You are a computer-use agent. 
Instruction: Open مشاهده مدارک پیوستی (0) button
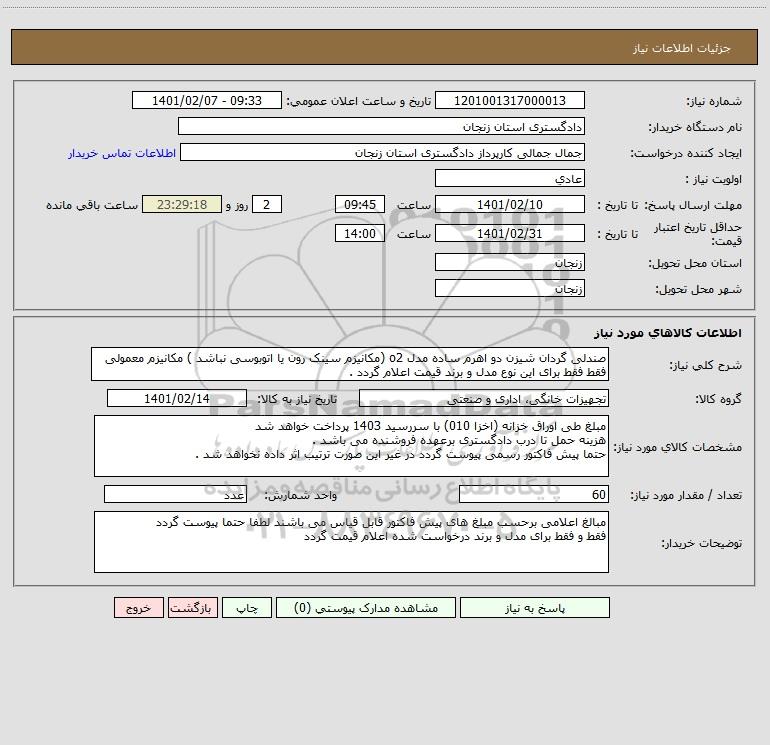366,608
